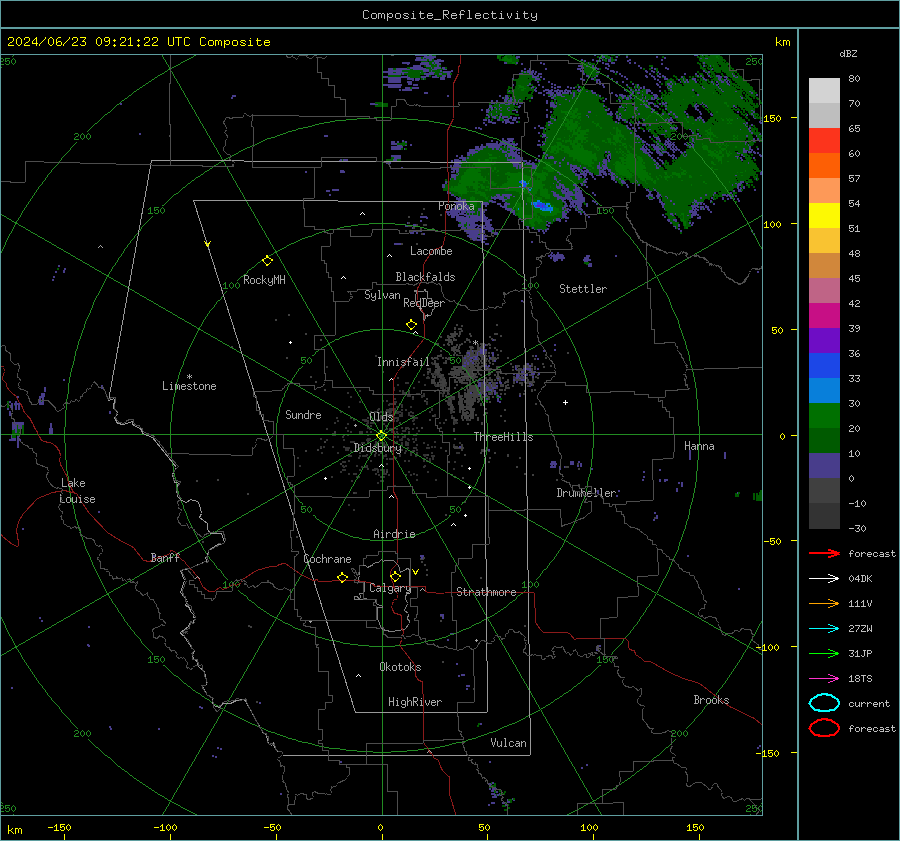Pick the purple swatch below 39 dBZ
The width and height of the screenshot is (900, 841).
pyautogui.click(x=824, y=340)
